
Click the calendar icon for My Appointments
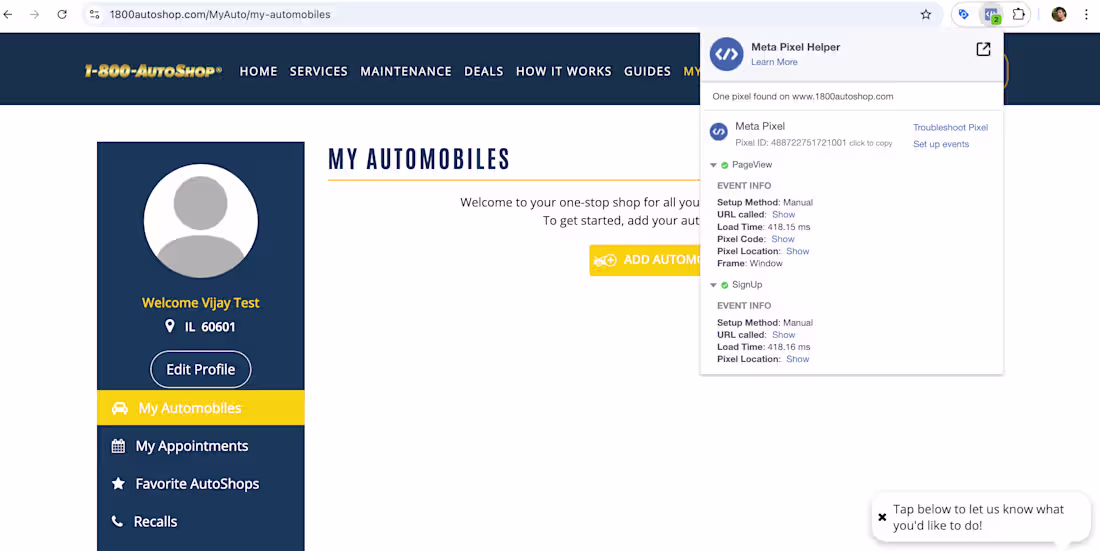pos(119,446)
